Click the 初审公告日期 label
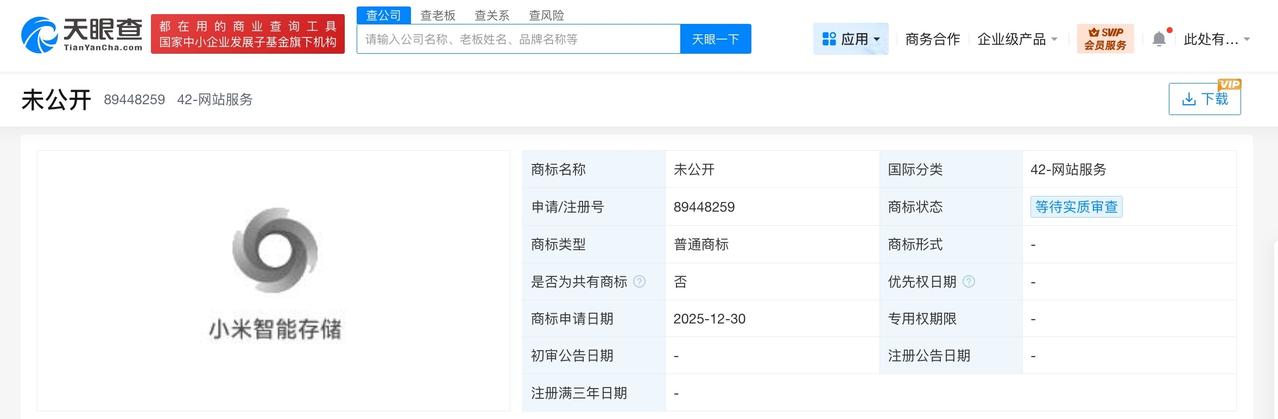The image size is (1278, 419). (572, 356)
